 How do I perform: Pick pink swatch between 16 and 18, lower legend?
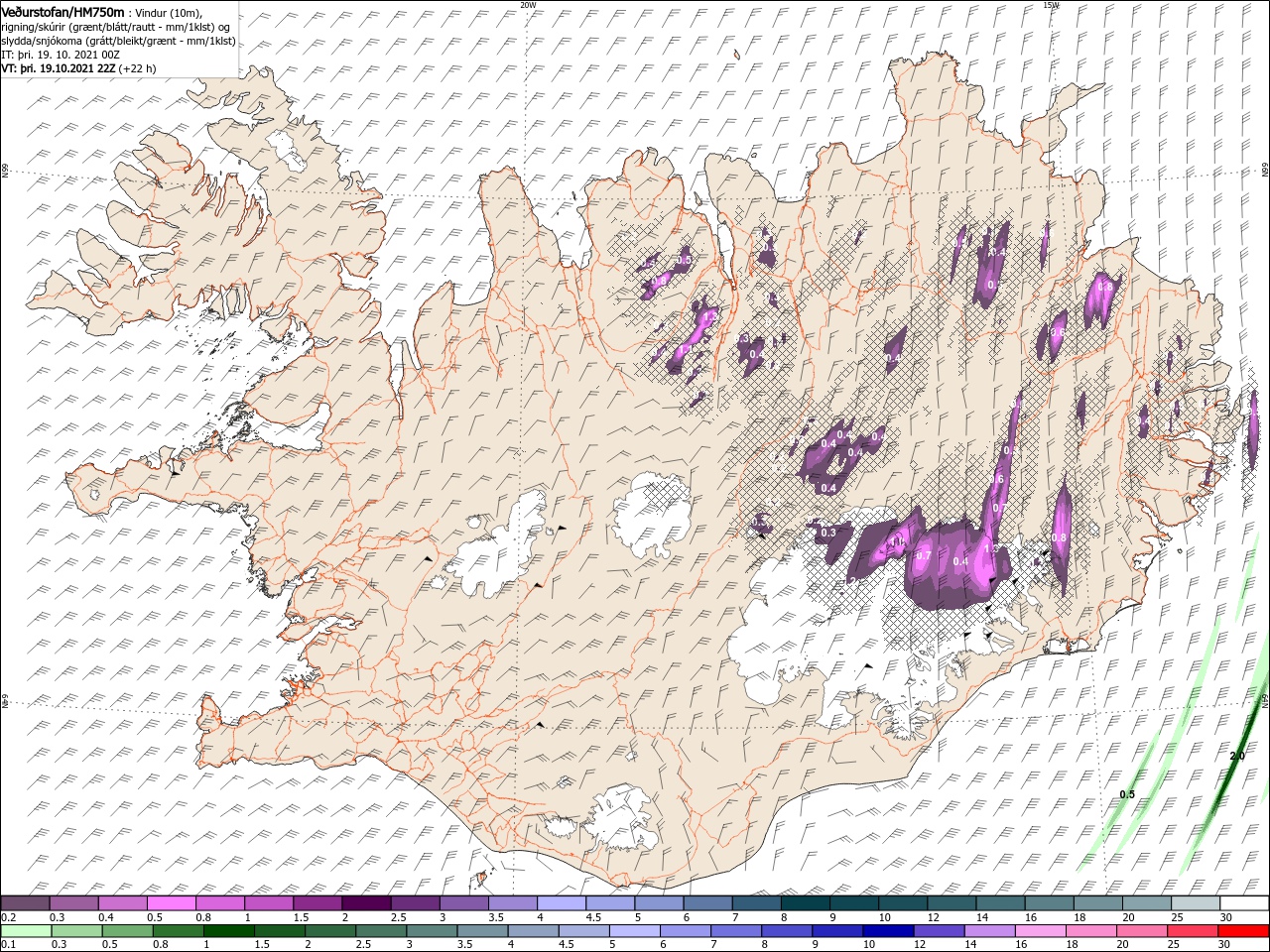[1040, 931]
